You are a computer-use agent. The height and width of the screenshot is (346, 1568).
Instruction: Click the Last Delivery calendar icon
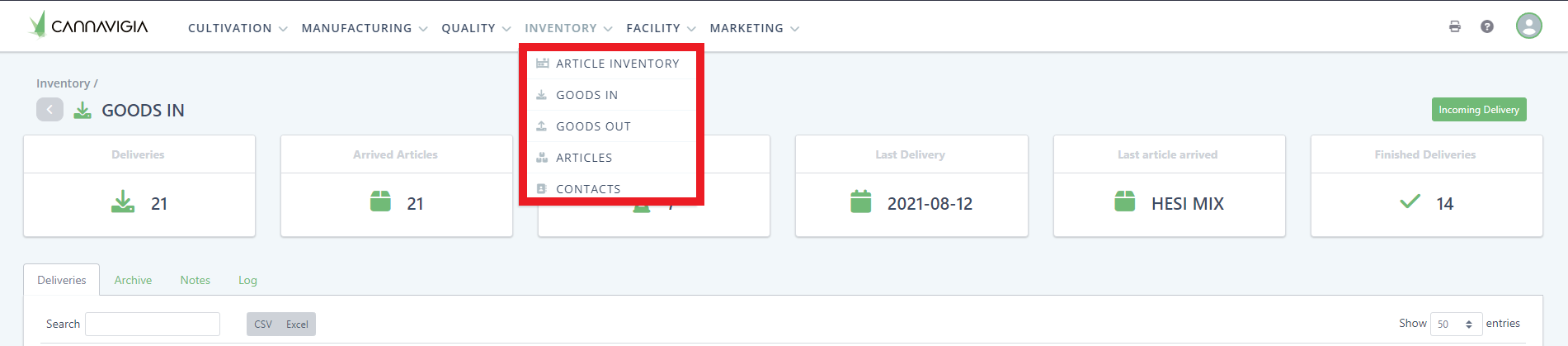click(860, 202)
